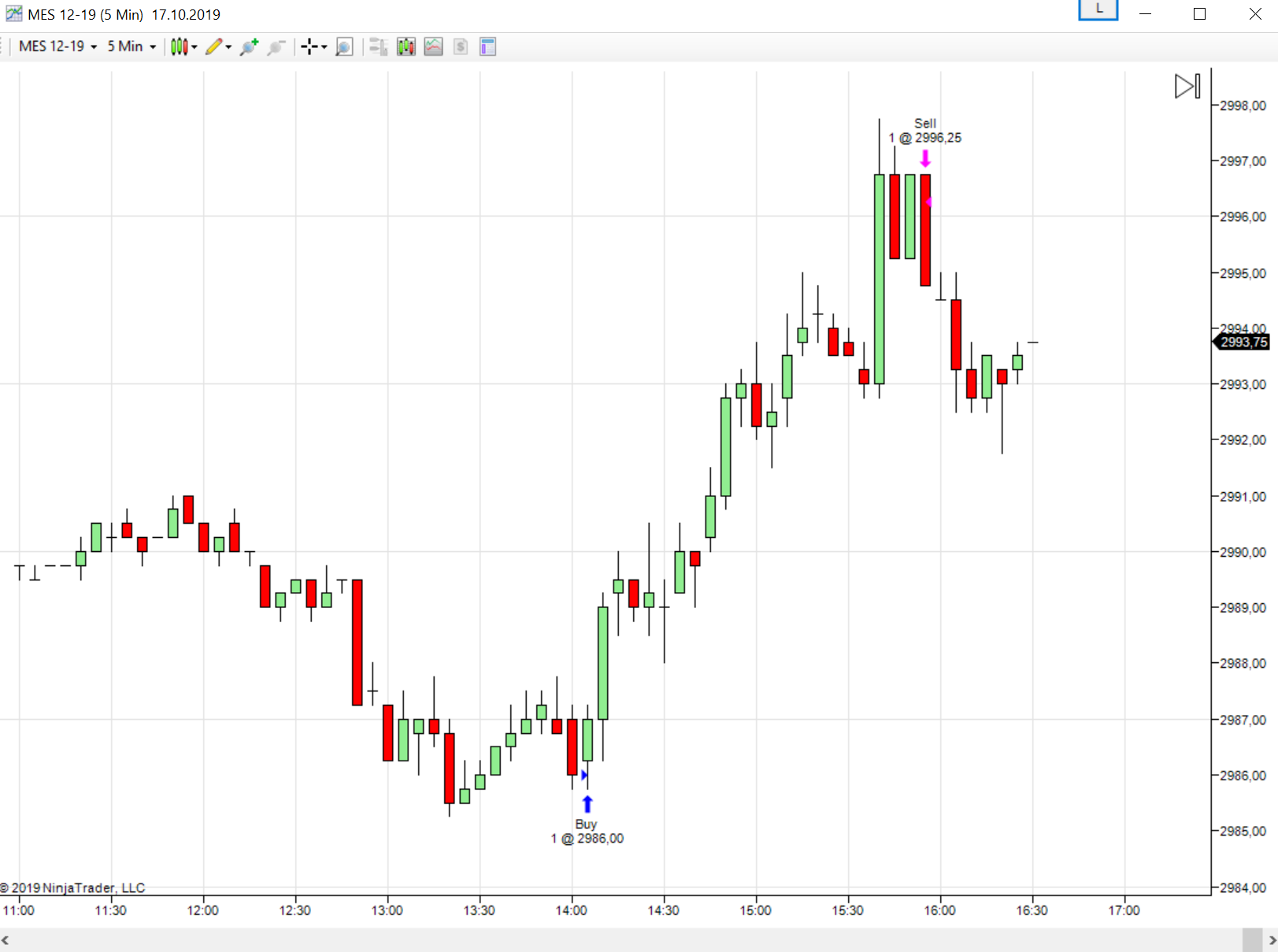Expand the cursor type dropdown arrow
The height and width of the screenshot is (952, 1278).
coord(324,47)
